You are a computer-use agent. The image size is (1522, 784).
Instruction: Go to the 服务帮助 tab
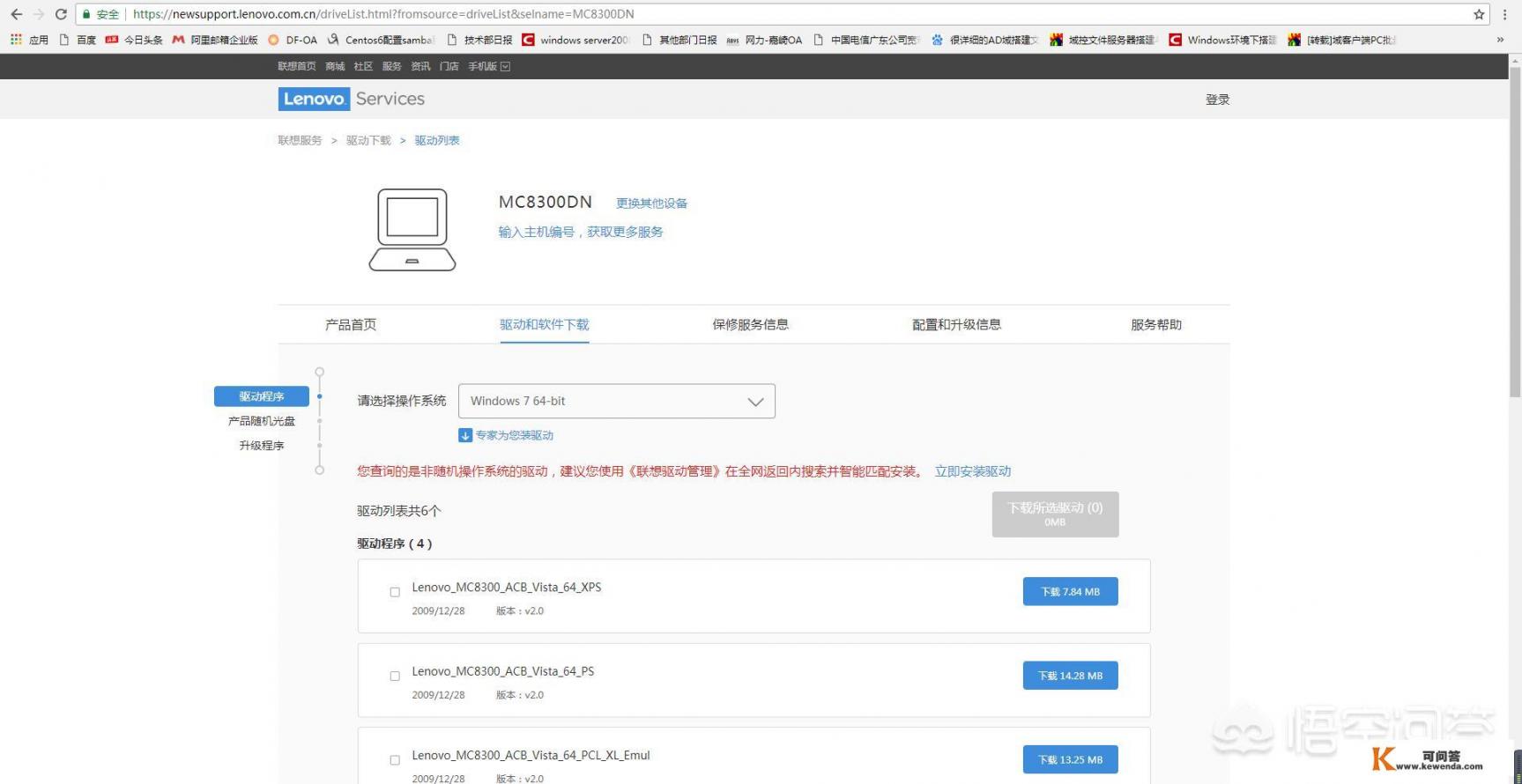coord(1156,324)
